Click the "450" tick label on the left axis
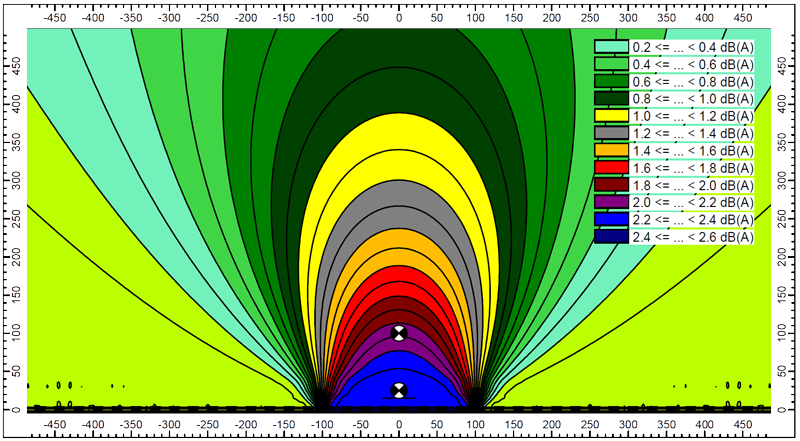The height and width of the screenshot is (441, 800). [15, 64]
